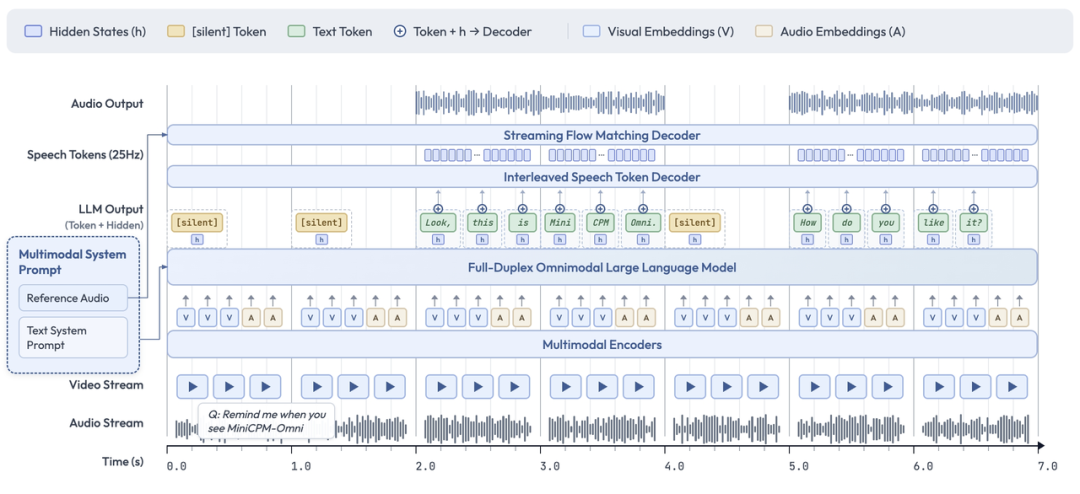Click 'Full-Duplex Omnimodal Large Language Model' block

click(602, 267)
